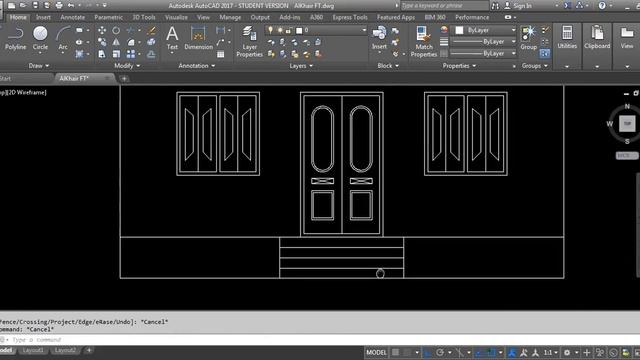Choose the Rectangular Array tool
The image size is (640, 360).
(131, 54)
